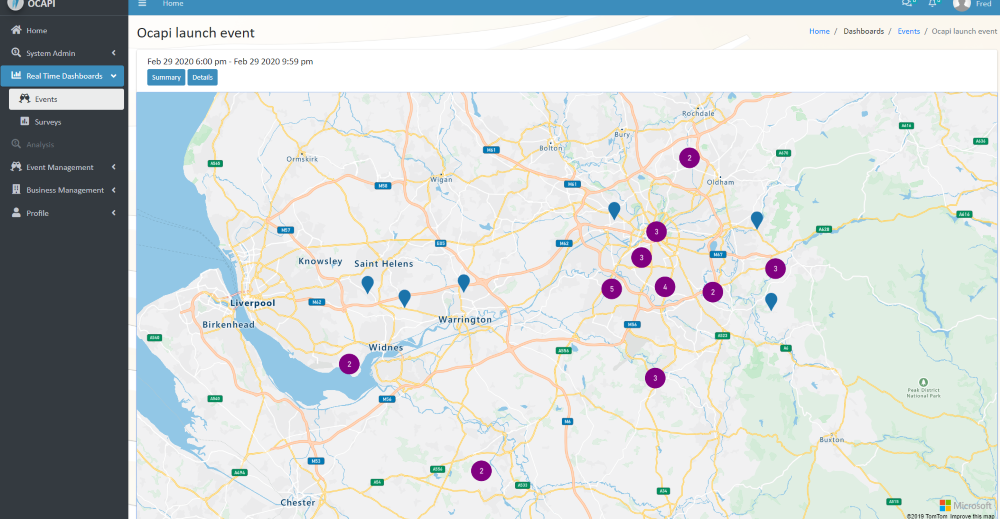Click the blue pin east of Oldham
Viewport: 1000px width, 519px height.
756,220
